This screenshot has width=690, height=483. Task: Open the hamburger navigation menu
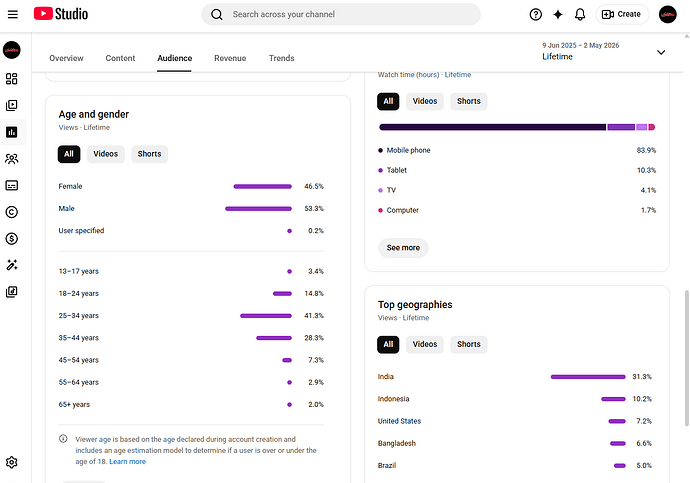click(x=13, y=15)
